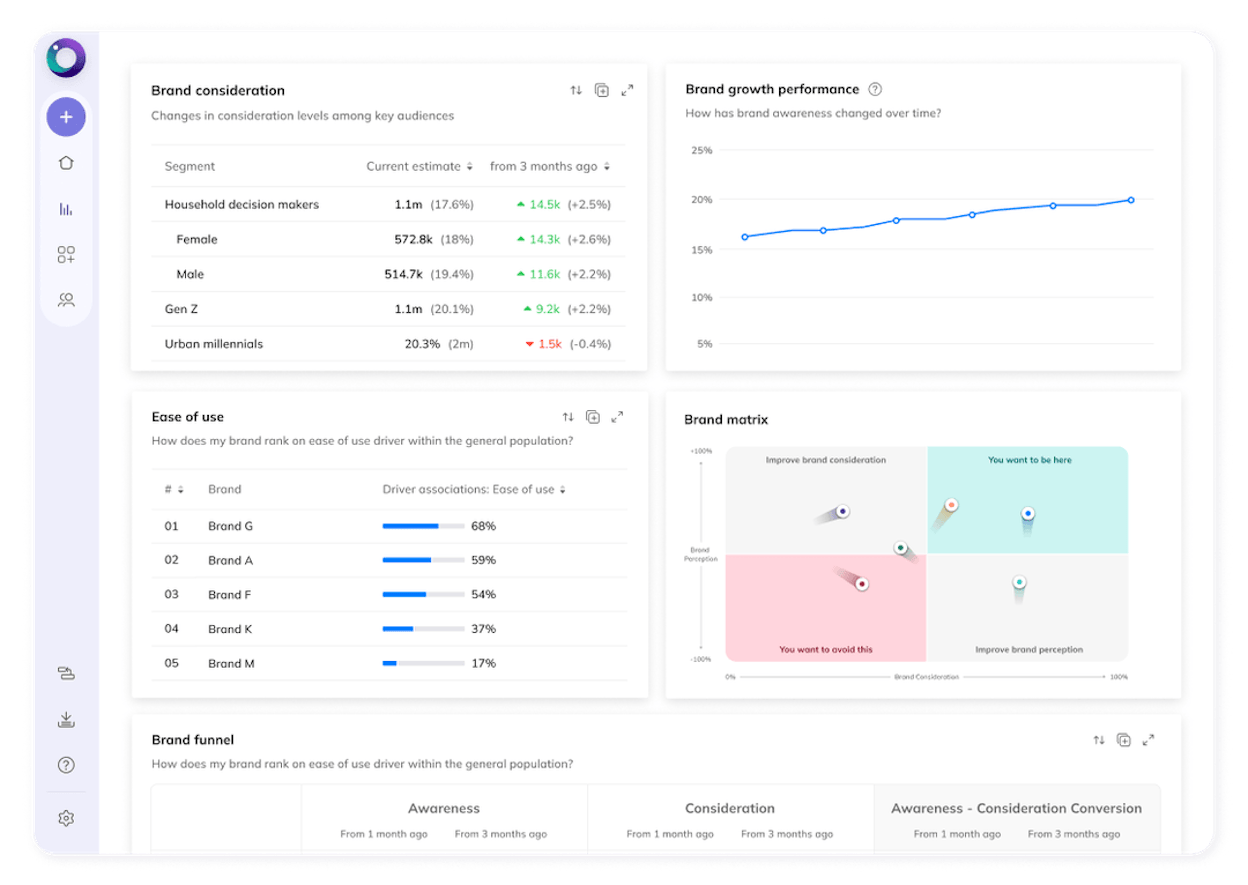The width and height of the screenshot is (1248, 885).
Task: Click the purple plus create button
Action: [x=66, y=117]
